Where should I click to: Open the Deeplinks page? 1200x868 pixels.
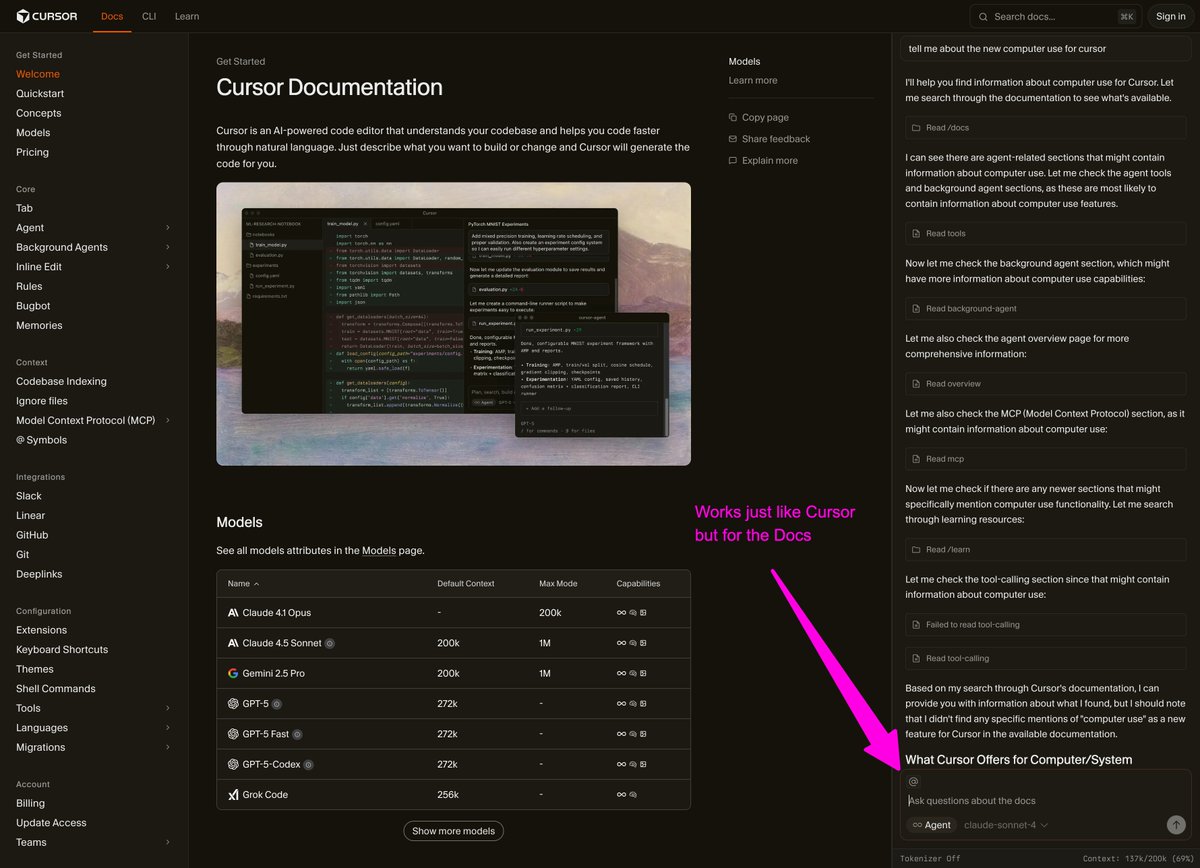[x=39, y=574]
